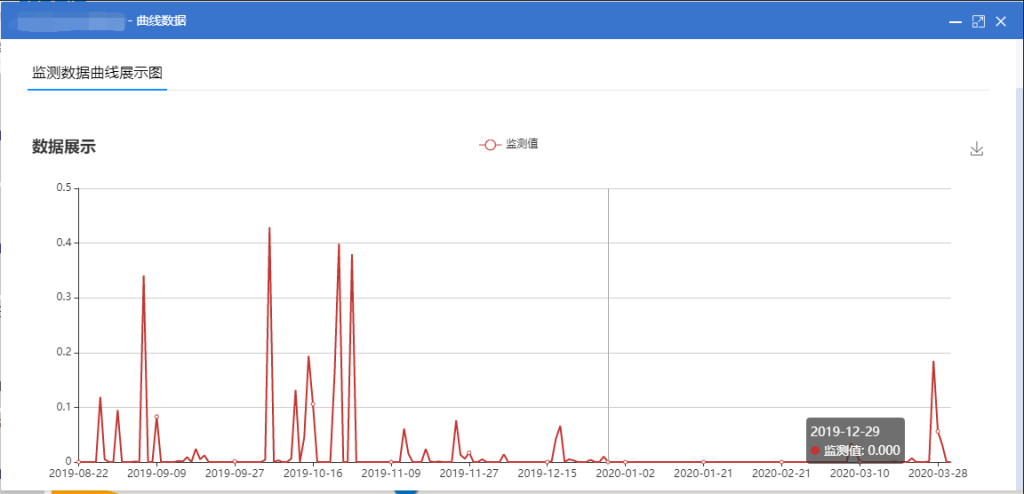Click the 2019-08-22 x-axis label
The height and width of the screenshot is (494, 1024).
(77, 473)
